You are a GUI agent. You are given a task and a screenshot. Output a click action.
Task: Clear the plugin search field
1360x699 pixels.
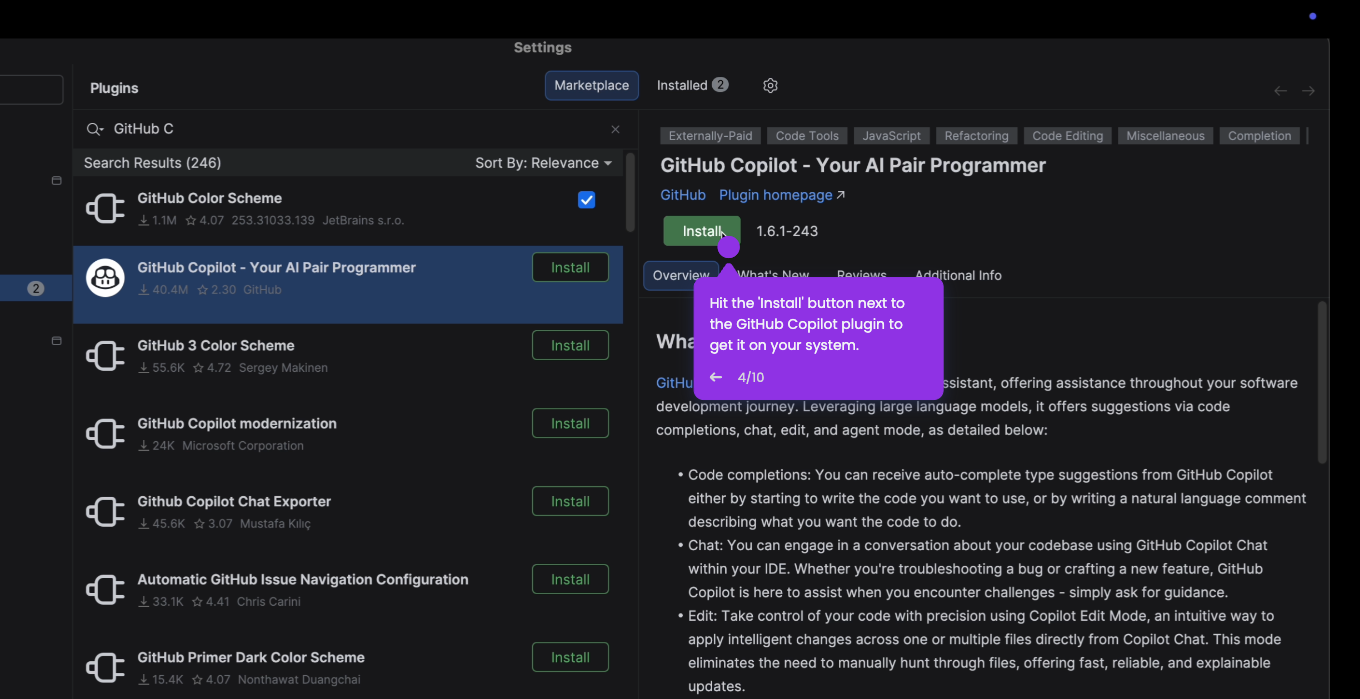pos(615,129)
